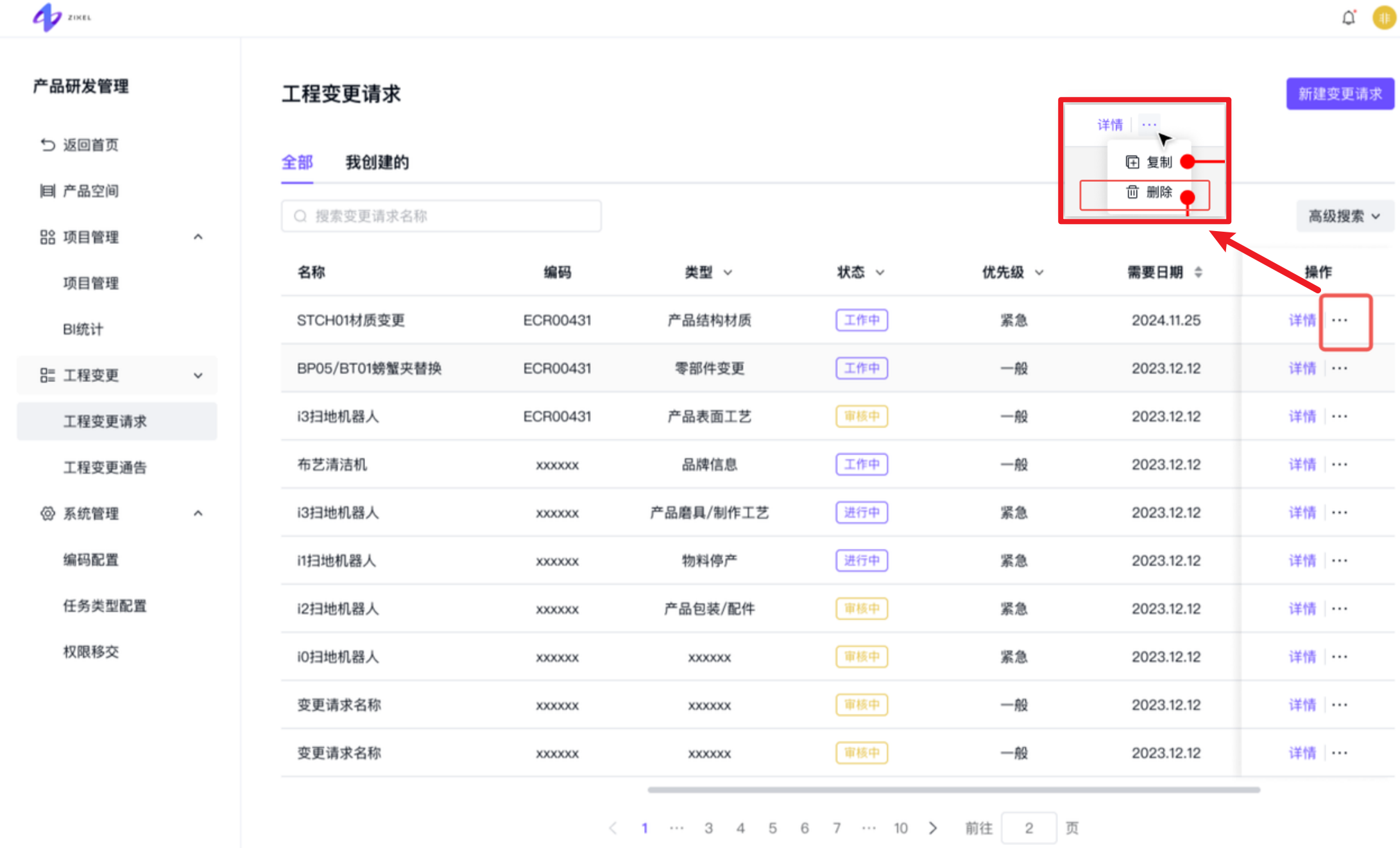Click the 2024.11.25 date cell
1400x848 pixels.
(1166, 320)
